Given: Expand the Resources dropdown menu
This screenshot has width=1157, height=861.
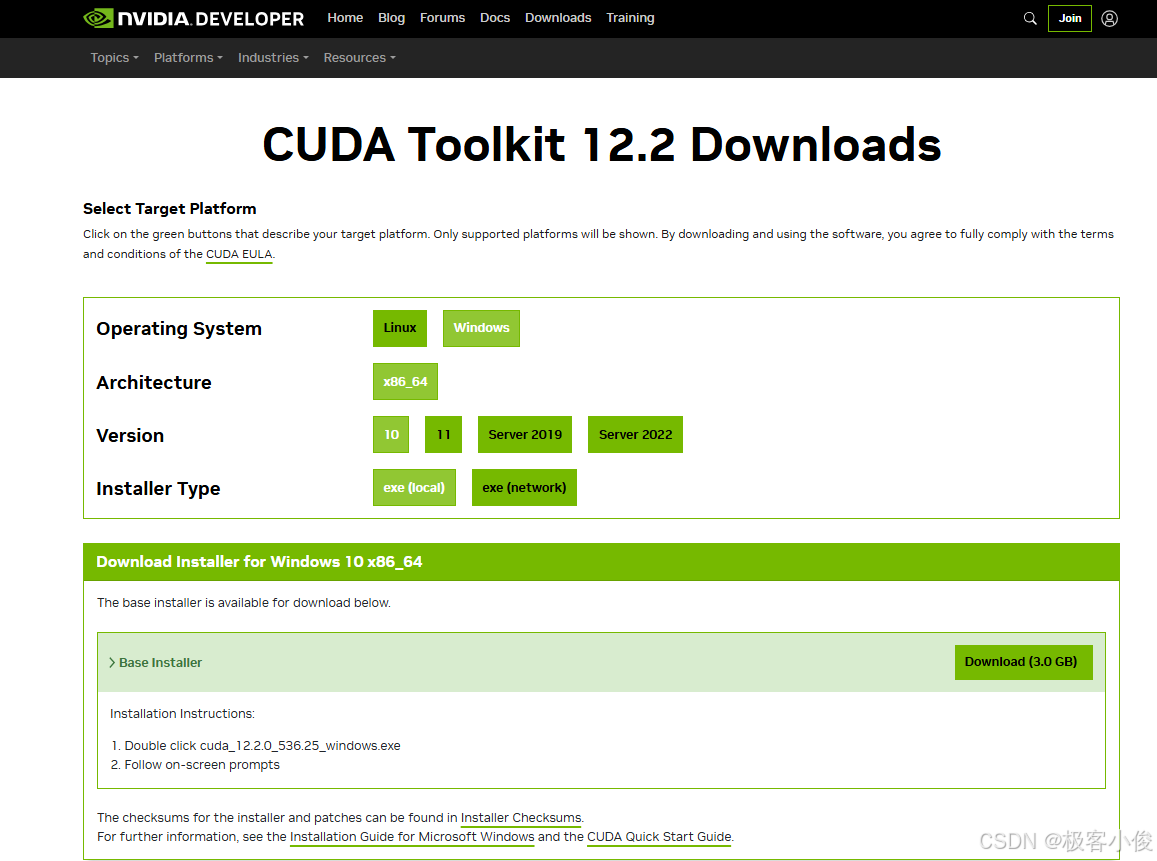Looking at the screenshot, I should (359, 58).
